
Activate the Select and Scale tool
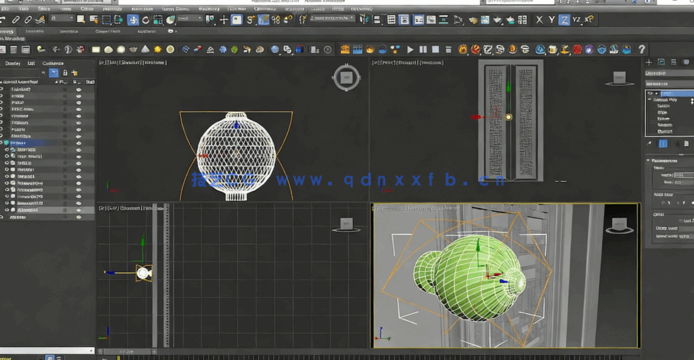coord(158,19)
